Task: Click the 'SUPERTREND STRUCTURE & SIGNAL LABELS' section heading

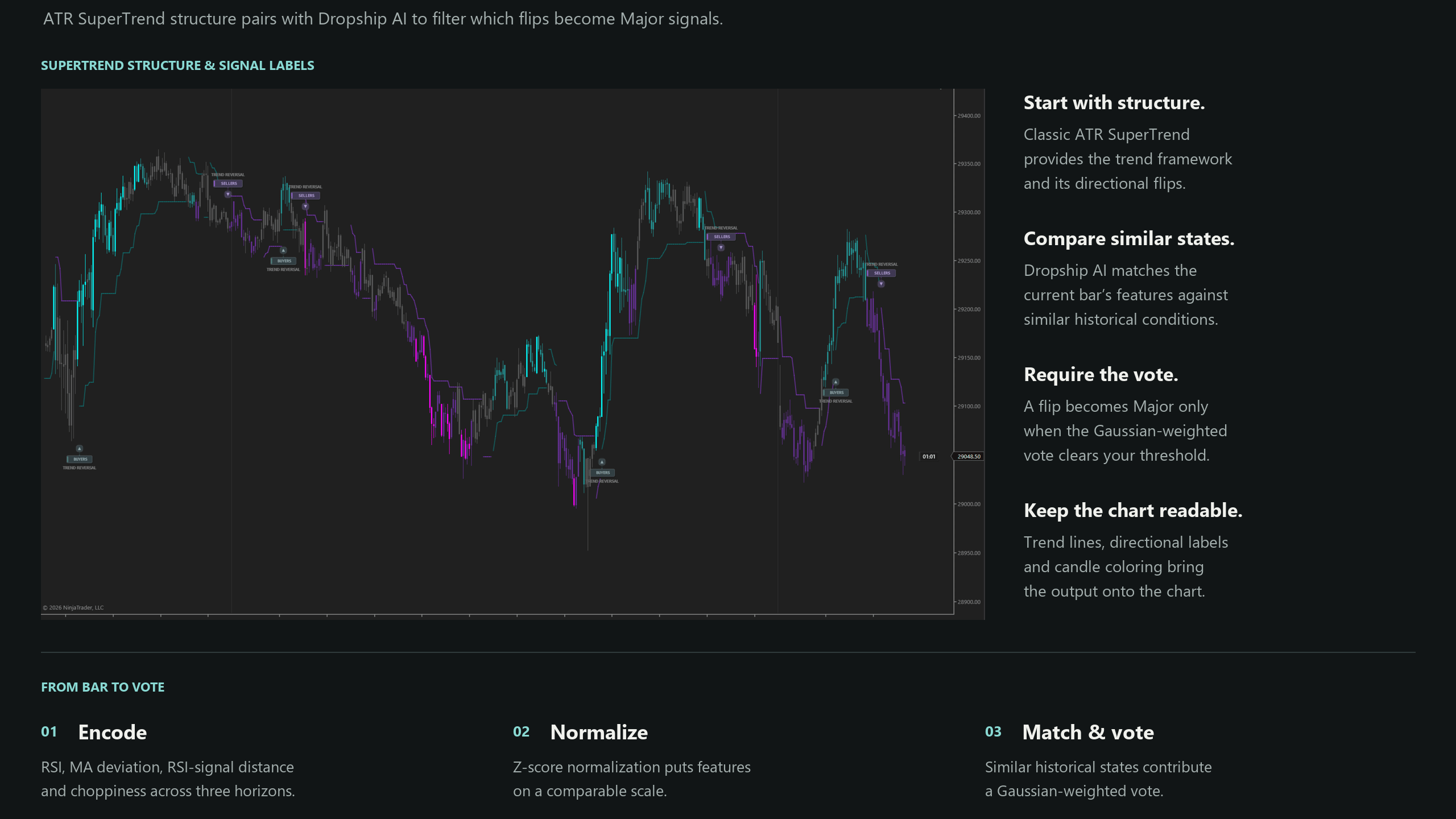Action: pos(177,65)
